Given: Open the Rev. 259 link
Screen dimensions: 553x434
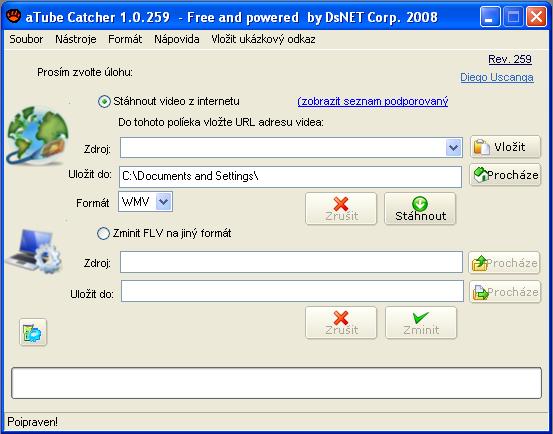Looking at the screenshot, I should click(510, 59).
